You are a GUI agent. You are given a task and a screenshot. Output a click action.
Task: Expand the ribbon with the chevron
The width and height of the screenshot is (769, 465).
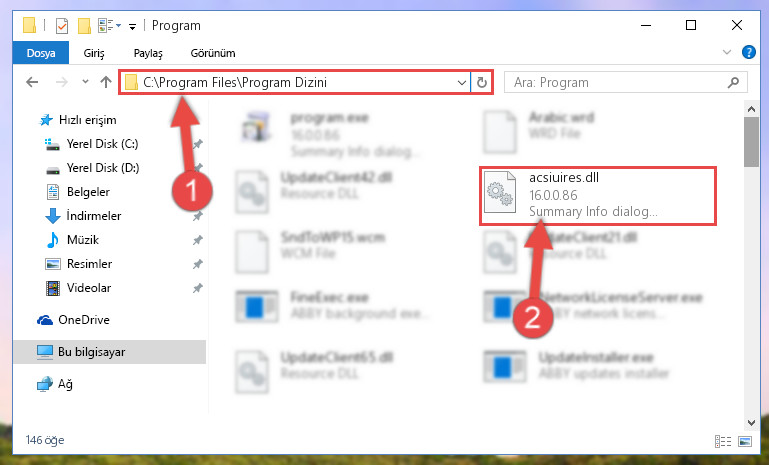(727, 52)
